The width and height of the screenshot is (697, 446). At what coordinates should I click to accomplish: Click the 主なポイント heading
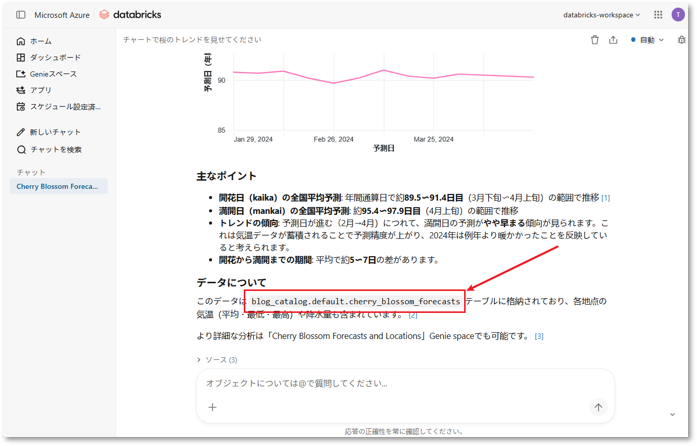click(226, 176)
